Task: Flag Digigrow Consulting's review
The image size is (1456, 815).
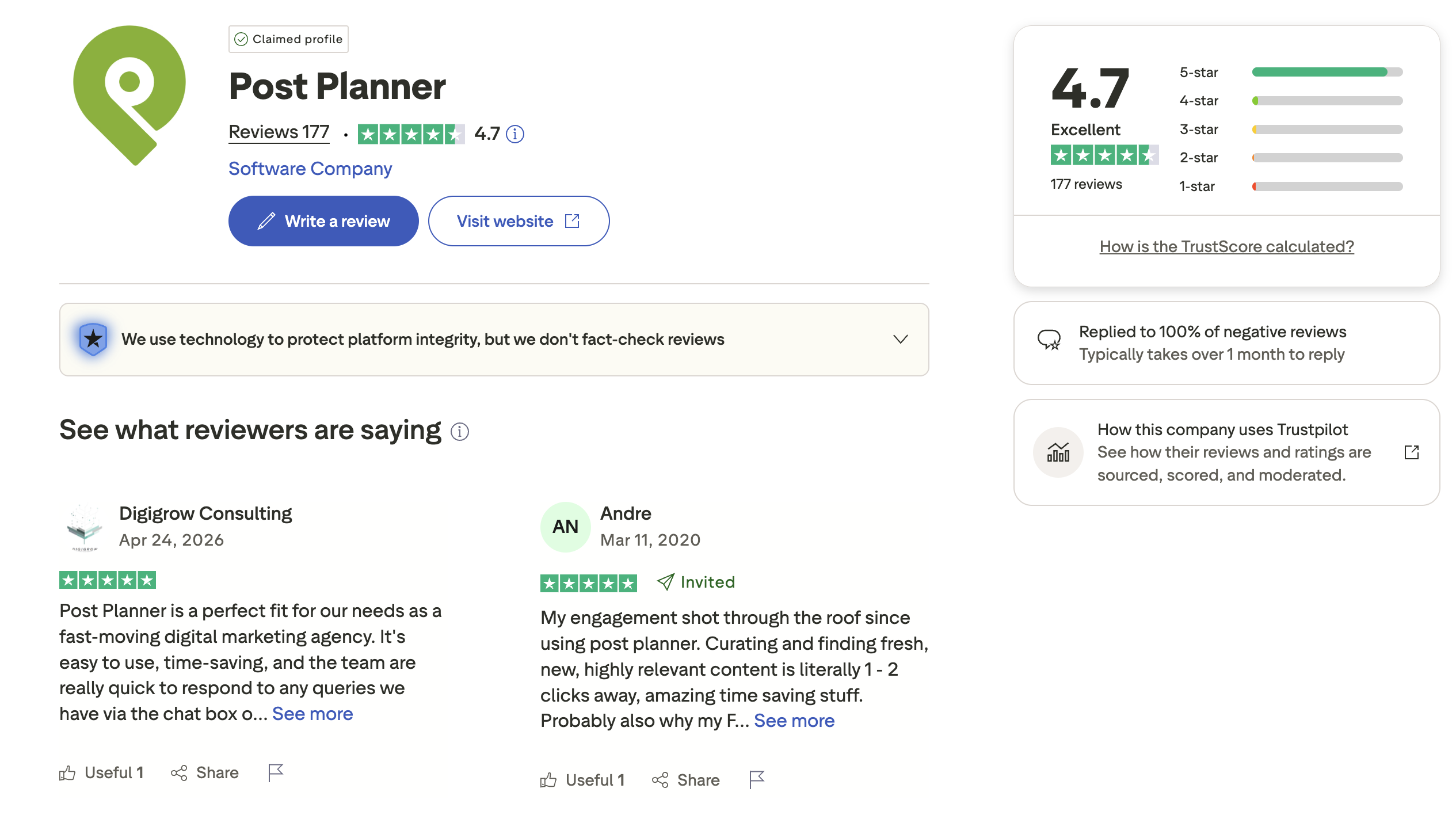Action: tap(276, 772)
